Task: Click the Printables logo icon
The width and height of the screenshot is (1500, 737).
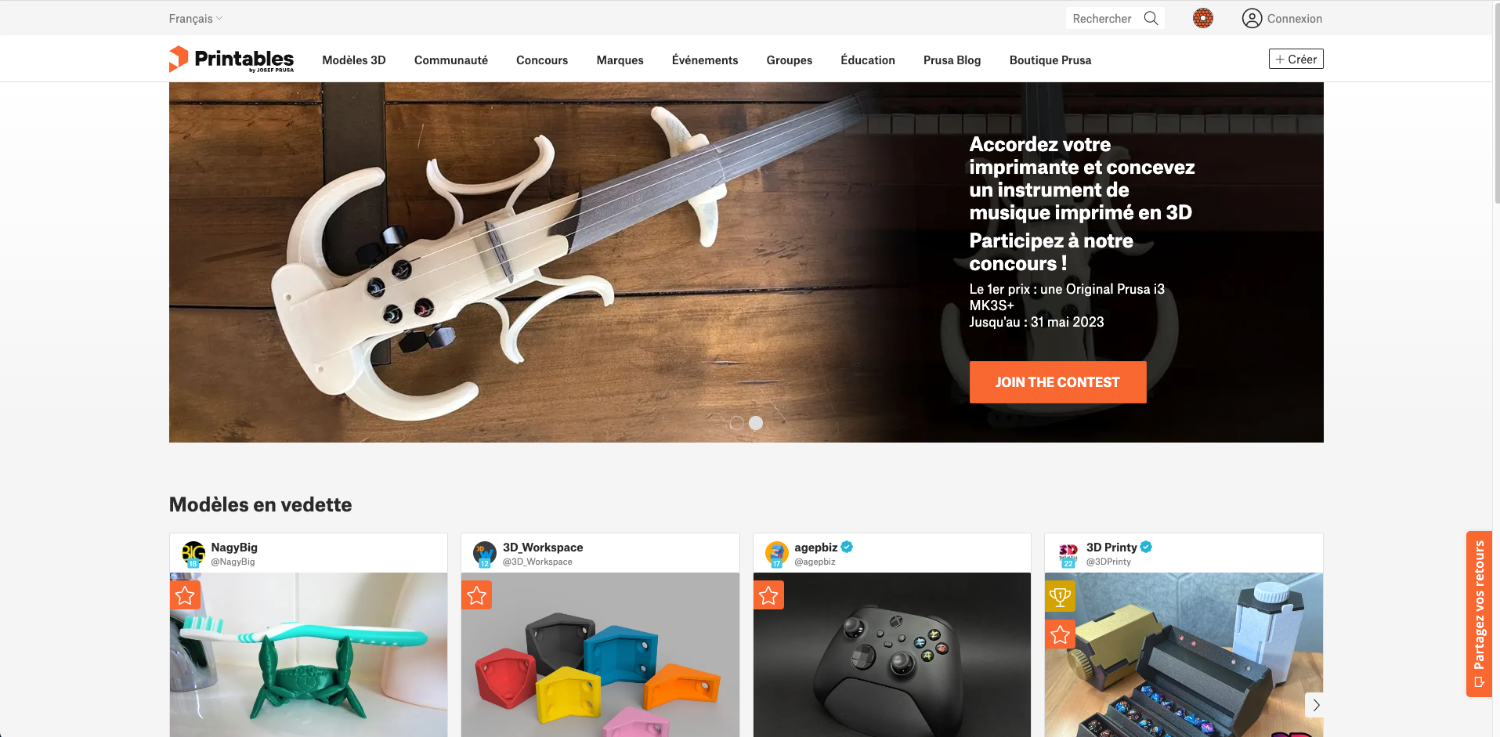Action: [178, 59]
